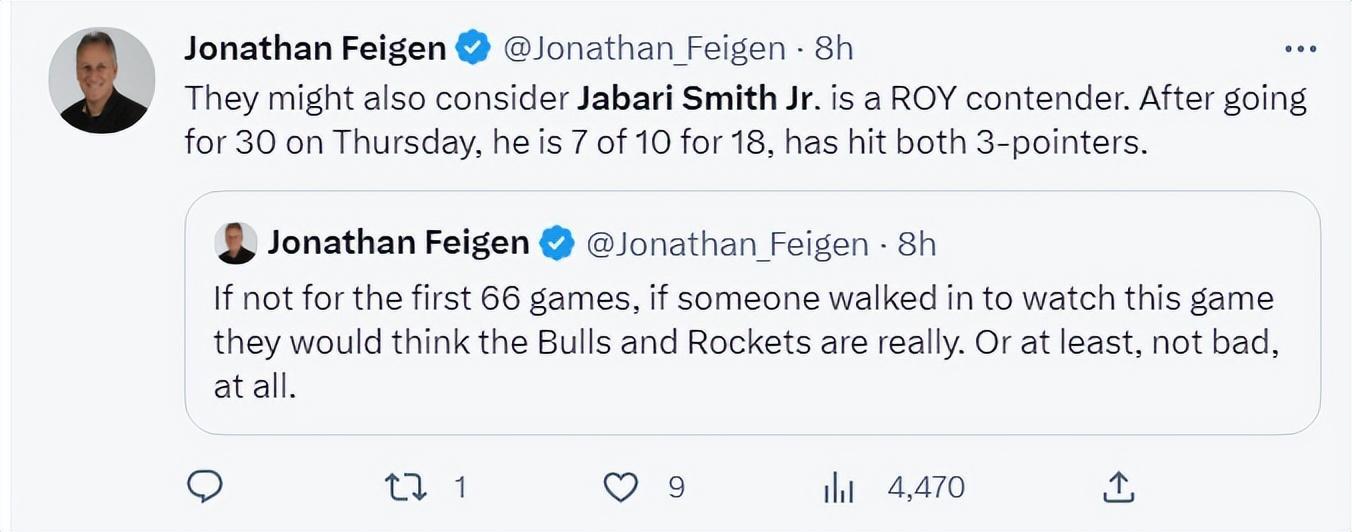Click the share upload icon
The height and width of the screenshot is (532, 1352).
(1117, 487)
